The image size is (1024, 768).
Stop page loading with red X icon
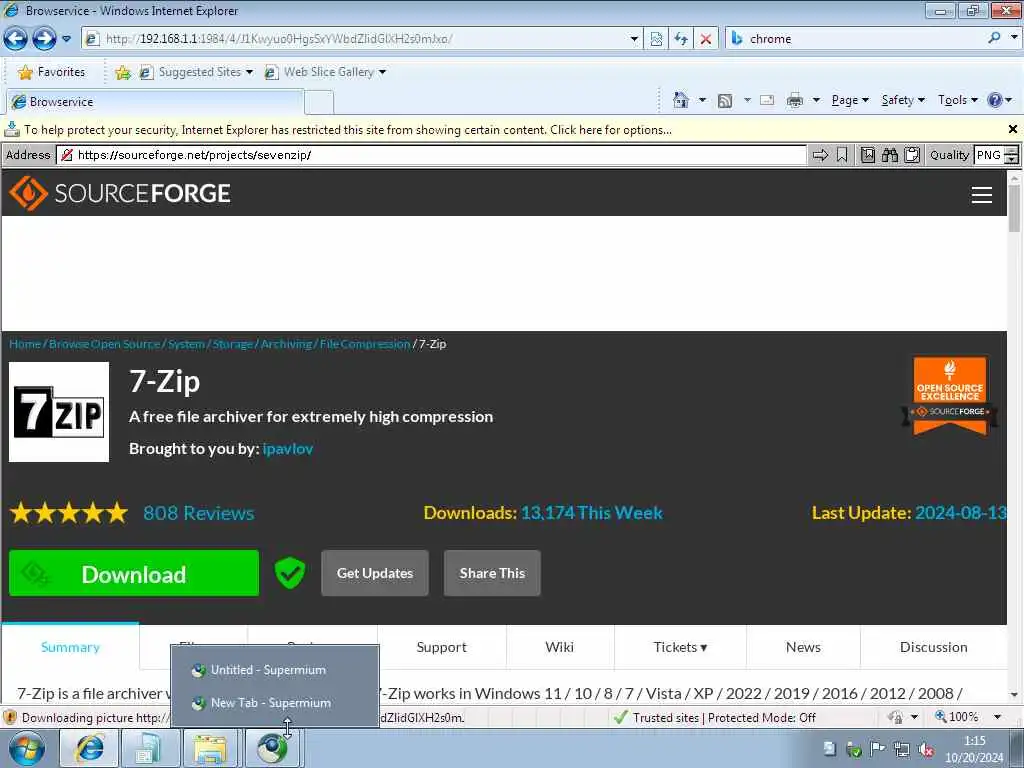coord(705,39)
